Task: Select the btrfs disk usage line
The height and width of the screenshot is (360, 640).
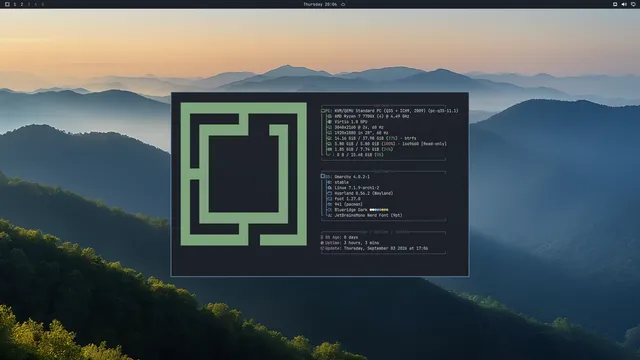Action: click(375, 138)
